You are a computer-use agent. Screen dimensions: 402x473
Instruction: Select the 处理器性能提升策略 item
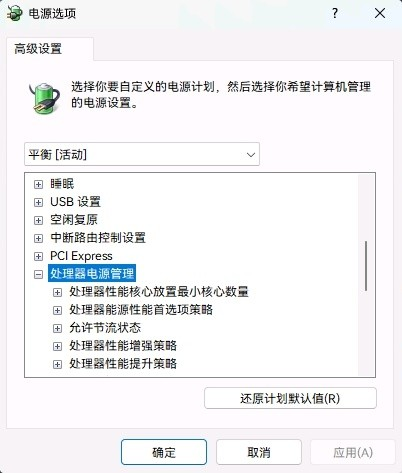click(x=123, y=364)
